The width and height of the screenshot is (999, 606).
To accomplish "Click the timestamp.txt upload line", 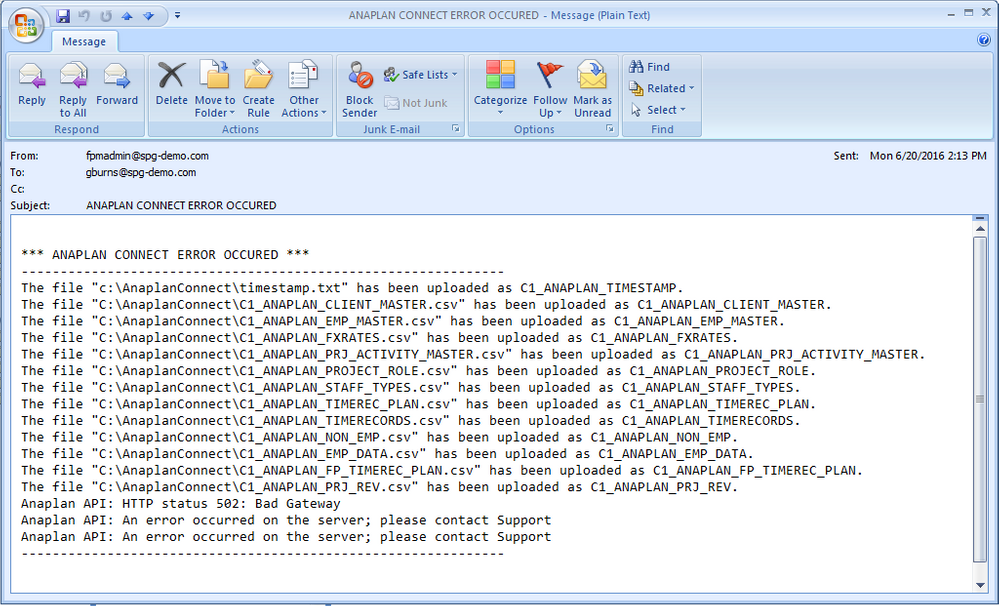I will (352, 288).
